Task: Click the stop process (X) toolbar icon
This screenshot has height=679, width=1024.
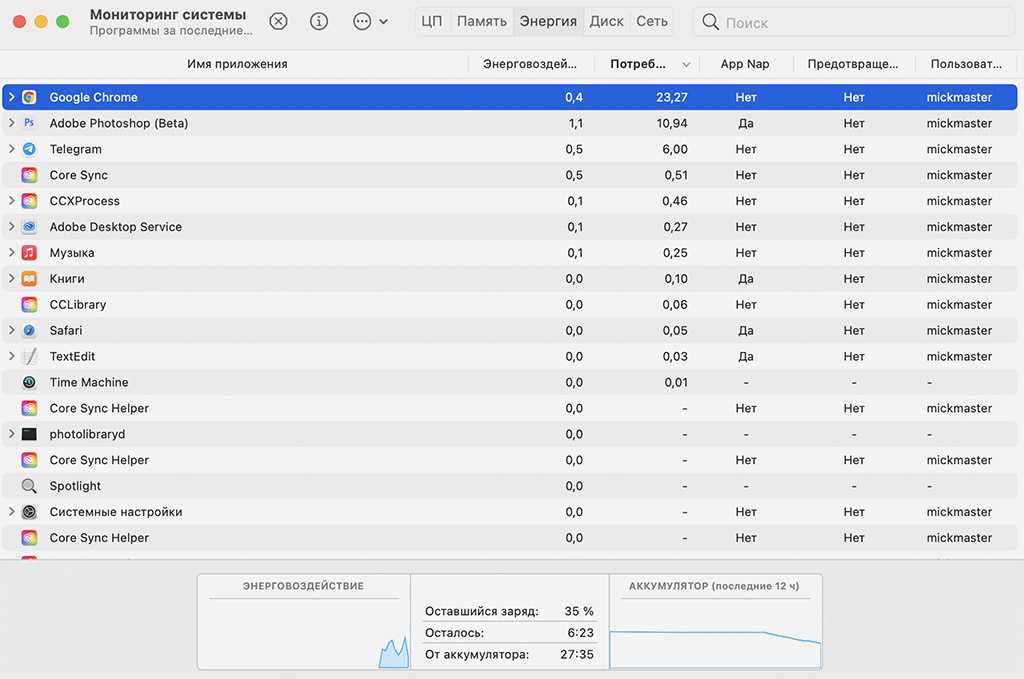Action: point(279,21)
